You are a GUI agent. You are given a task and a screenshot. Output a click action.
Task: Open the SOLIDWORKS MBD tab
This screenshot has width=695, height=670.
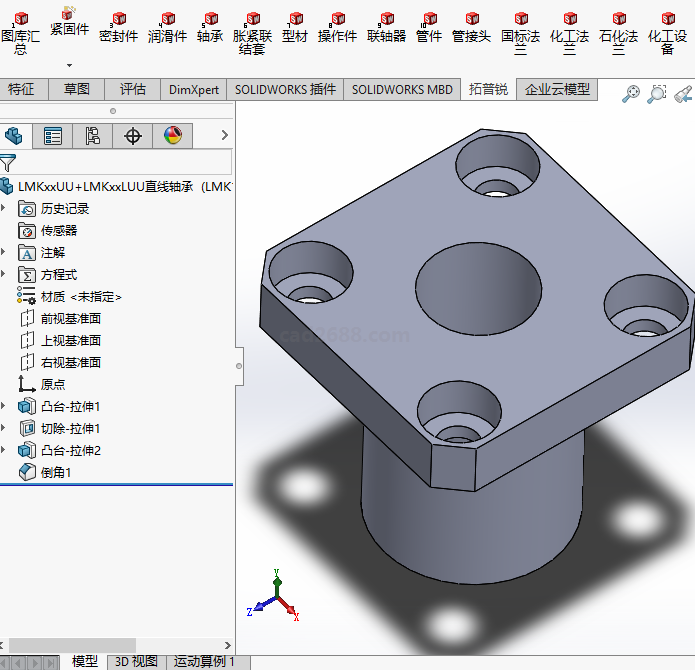pos(402,89)
